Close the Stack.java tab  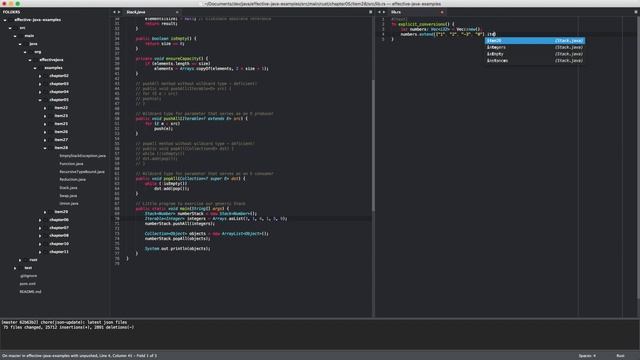(x=177, y=12)
